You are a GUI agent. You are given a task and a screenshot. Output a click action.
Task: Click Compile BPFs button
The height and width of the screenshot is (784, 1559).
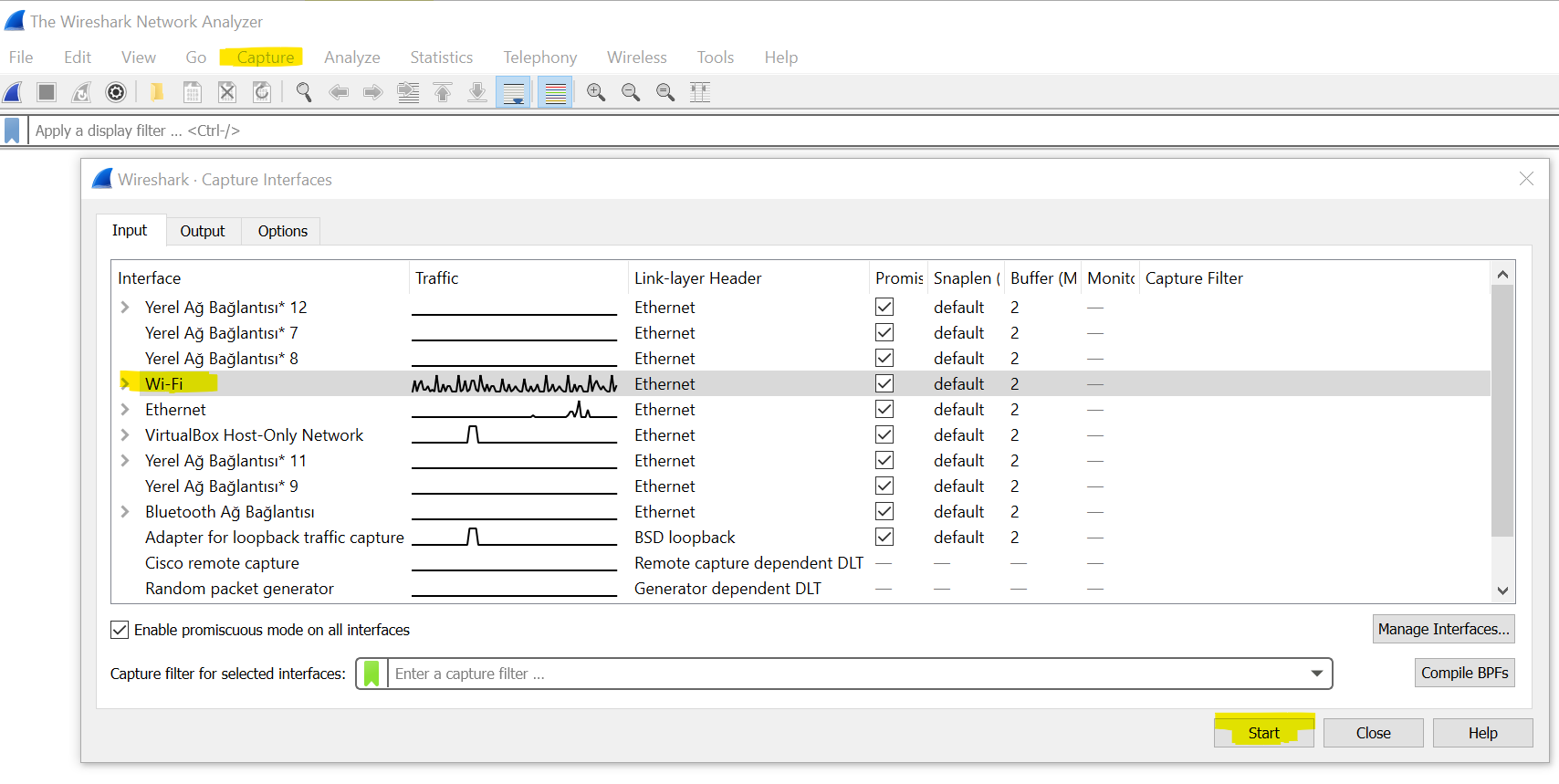(1465, 673)
